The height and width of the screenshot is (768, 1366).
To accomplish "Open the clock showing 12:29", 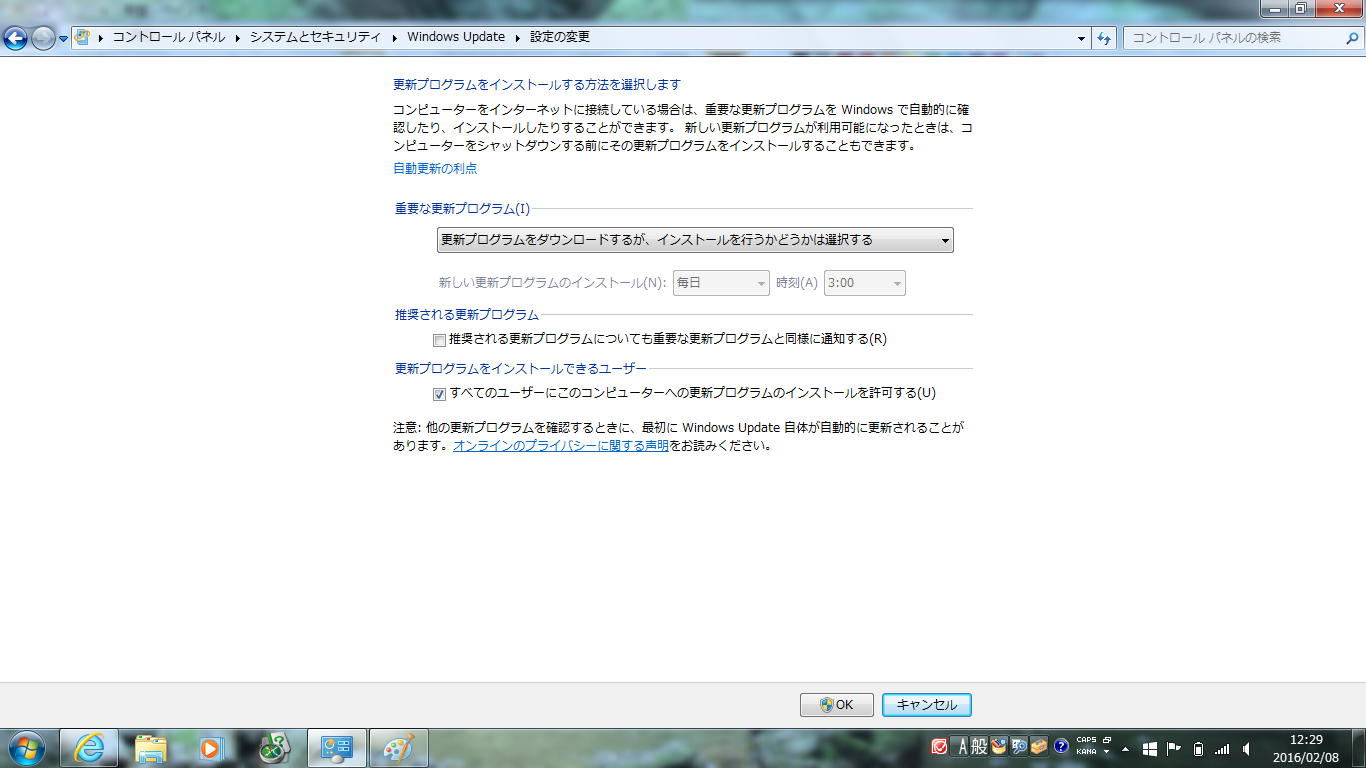I will click(x=1306, y=748).
